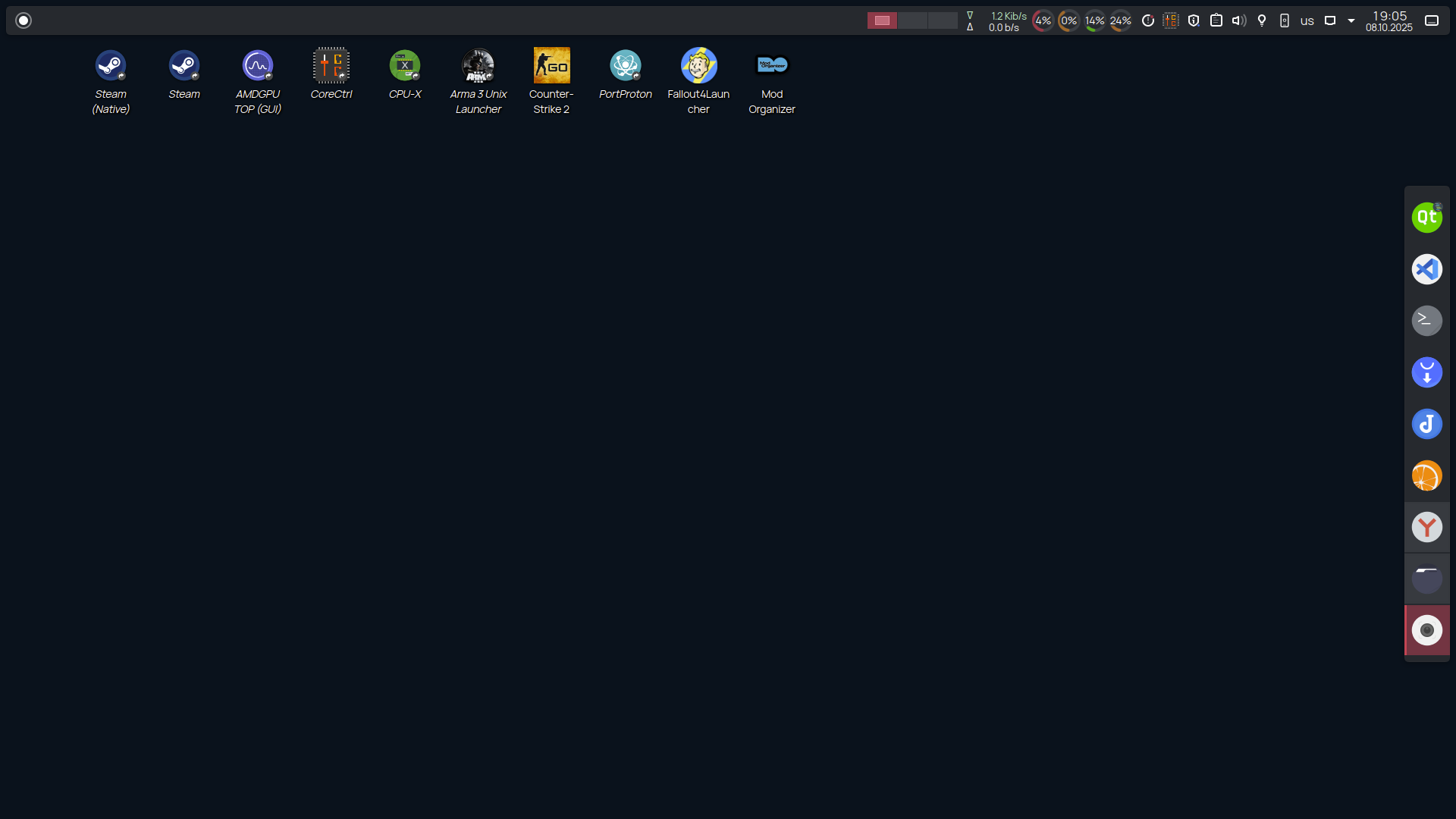1456x819 pixels.
Task: Switch to the third virtual desktop
Action: pyautogui.click(x=943, y=20)
